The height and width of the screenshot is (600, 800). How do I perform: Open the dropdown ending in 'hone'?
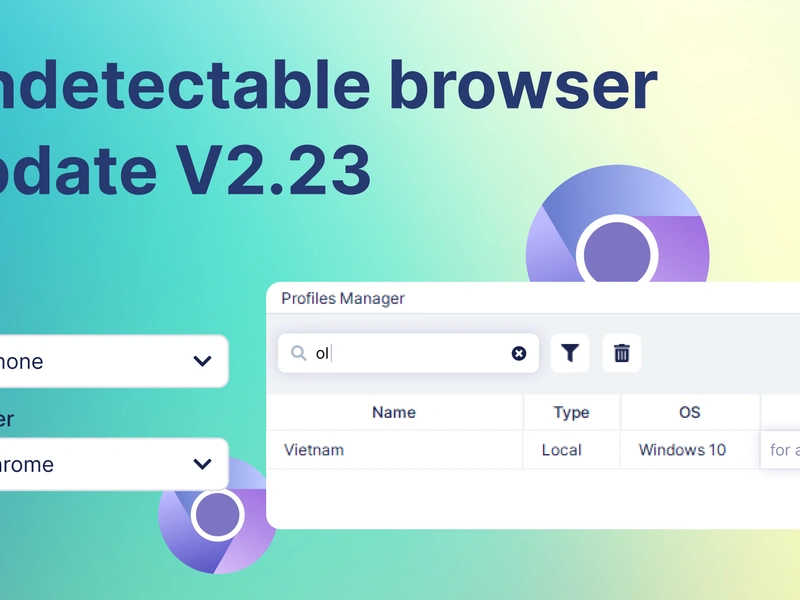click(x=114, y=361)
